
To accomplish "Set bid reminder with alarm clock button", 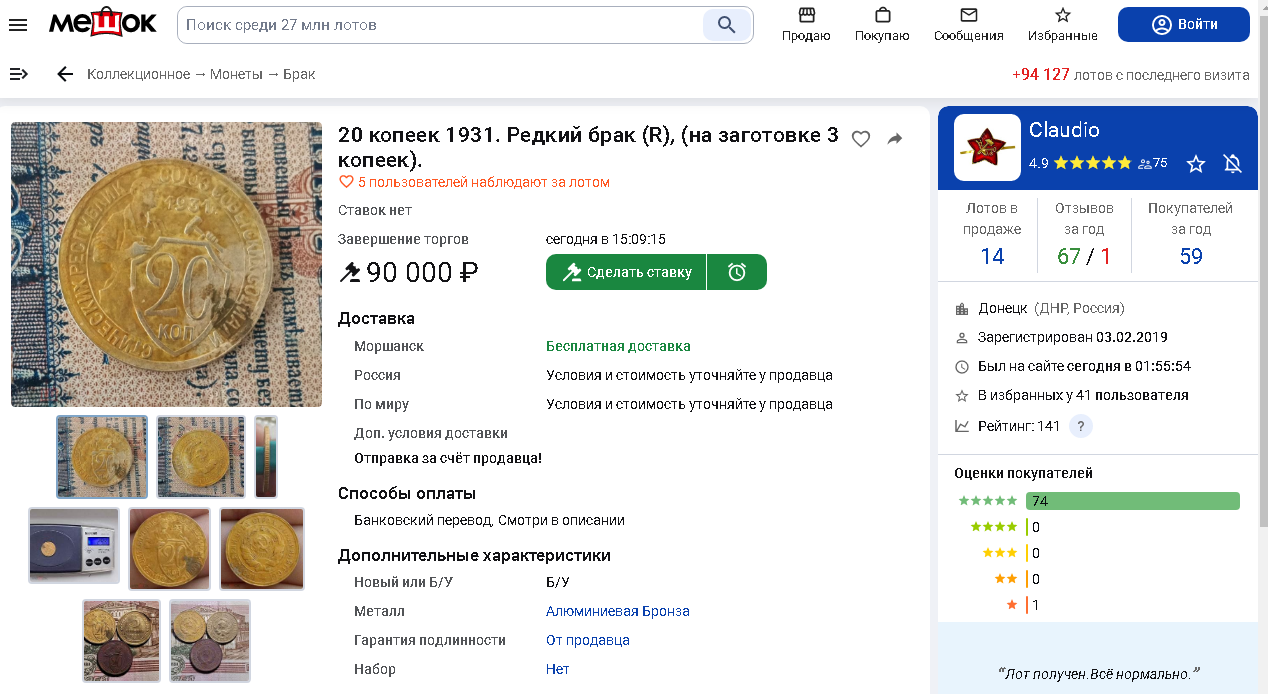I will 737,272.
